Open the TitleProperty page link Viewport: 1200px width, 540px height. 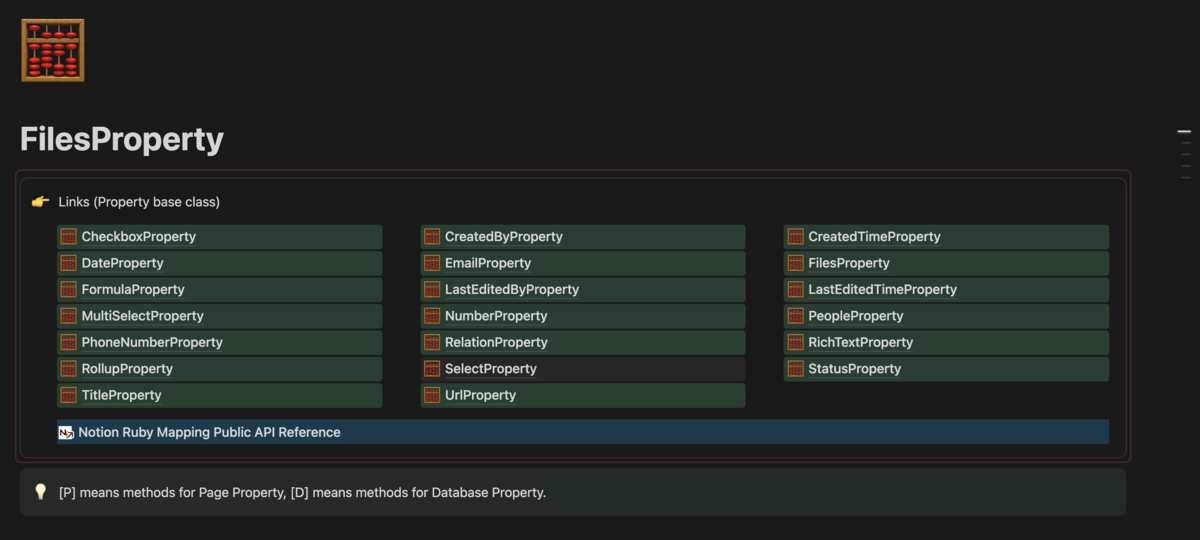click(x=121, y=395)
